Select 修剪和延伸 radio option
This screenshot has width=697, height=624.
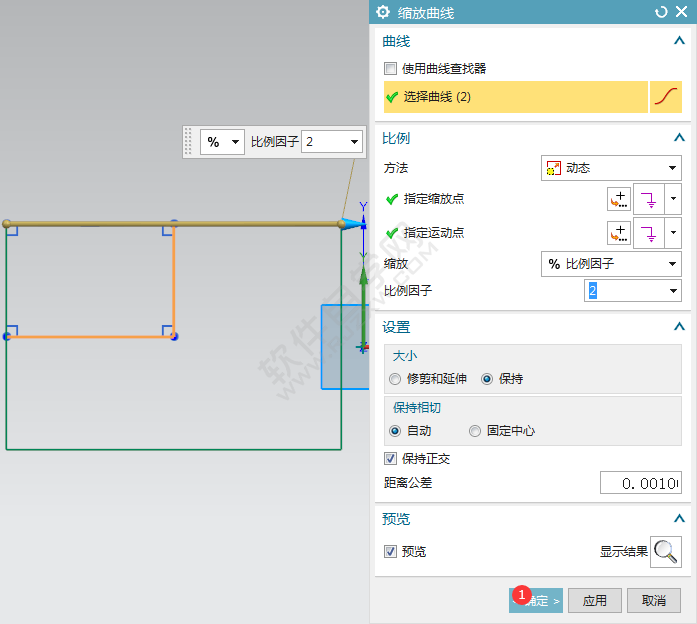(395, 379)
